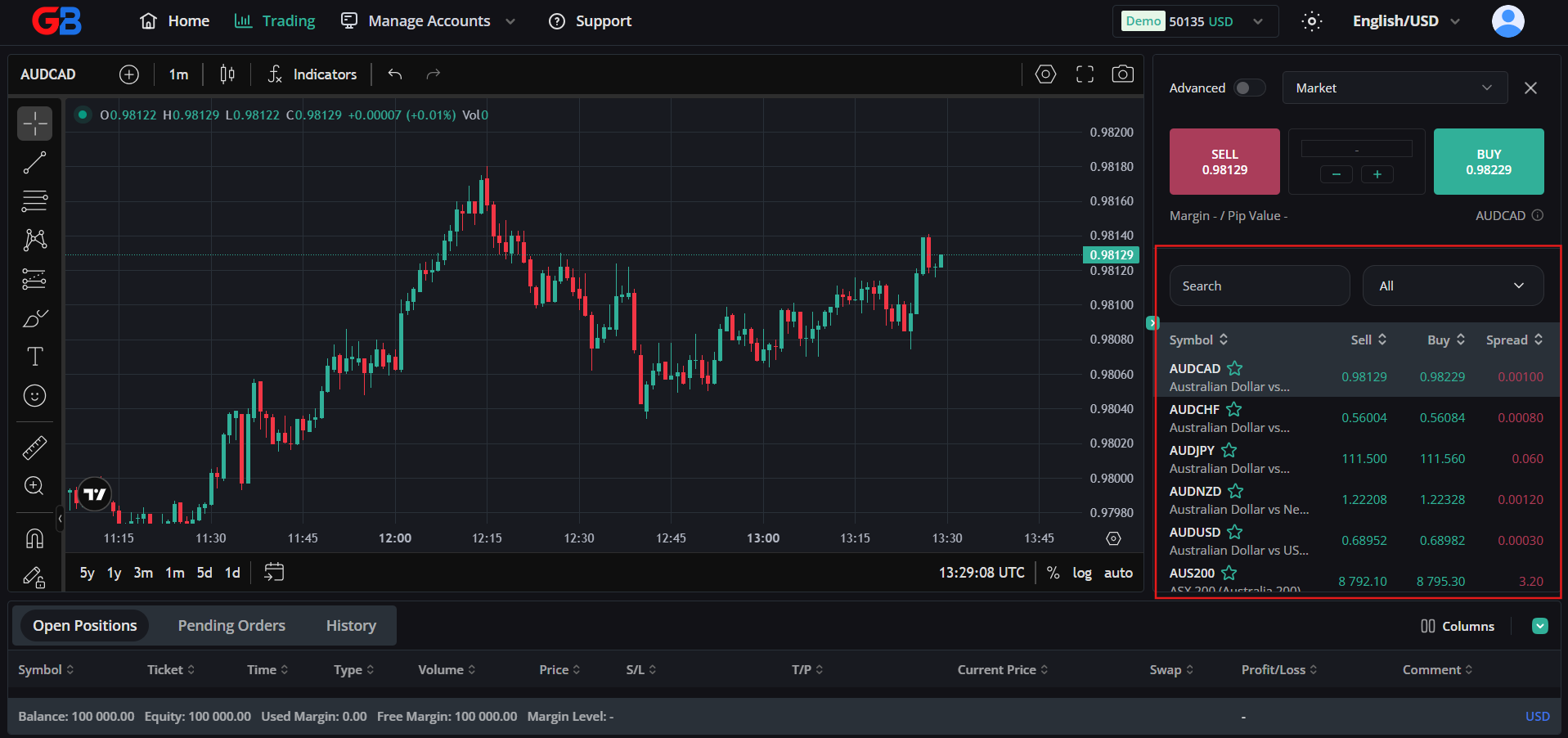Viewport: 1568px width, 738px height.
Task: Enable the Advanced order switch
Action: 1249,88
